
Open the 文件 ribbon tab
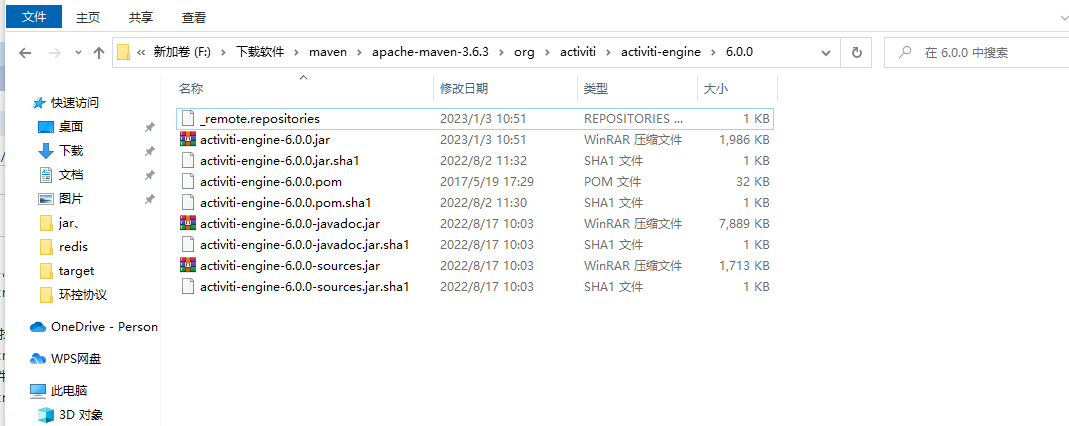(x=33, y=17)
